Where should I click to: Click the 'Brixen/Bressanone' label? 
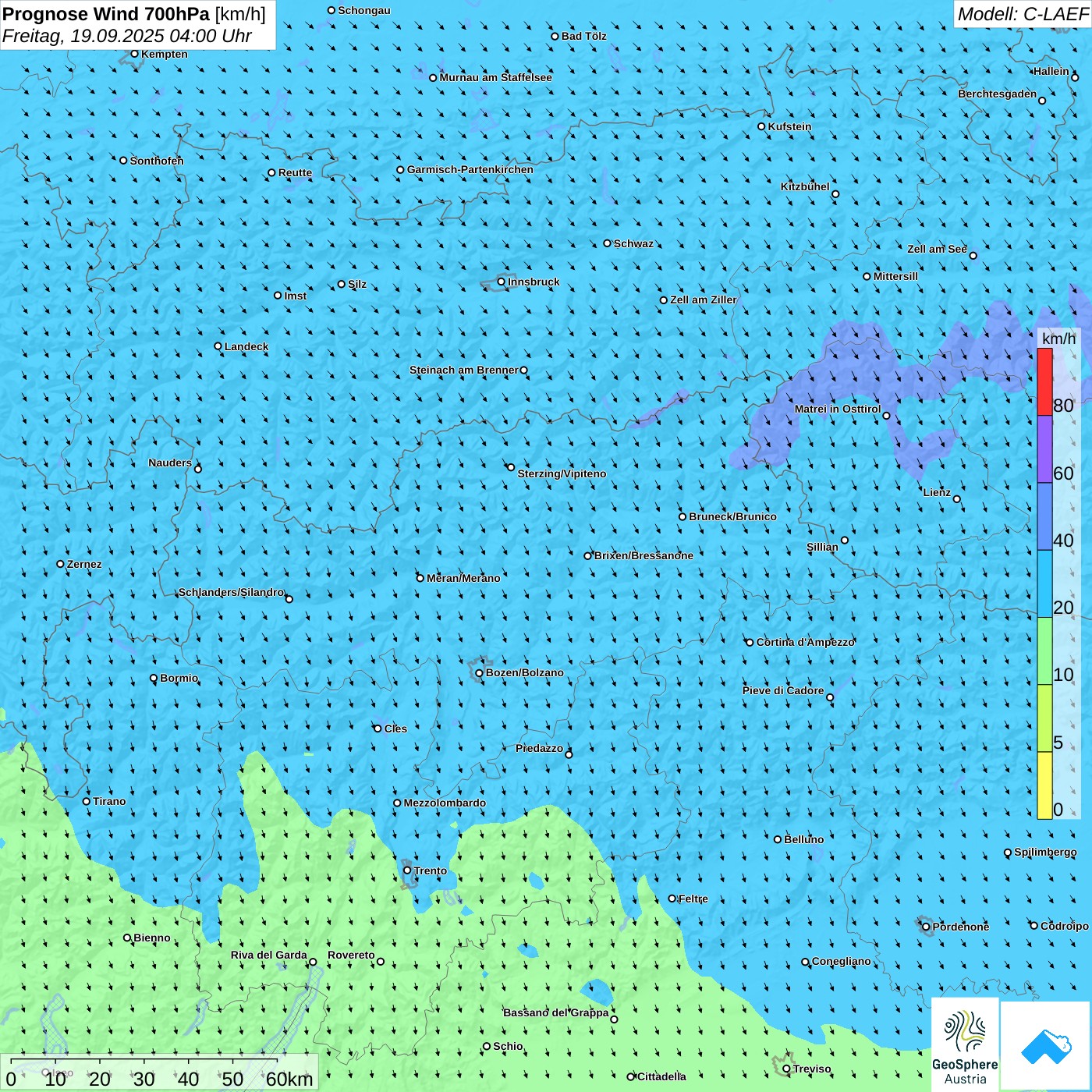click(x=643, y=555)
